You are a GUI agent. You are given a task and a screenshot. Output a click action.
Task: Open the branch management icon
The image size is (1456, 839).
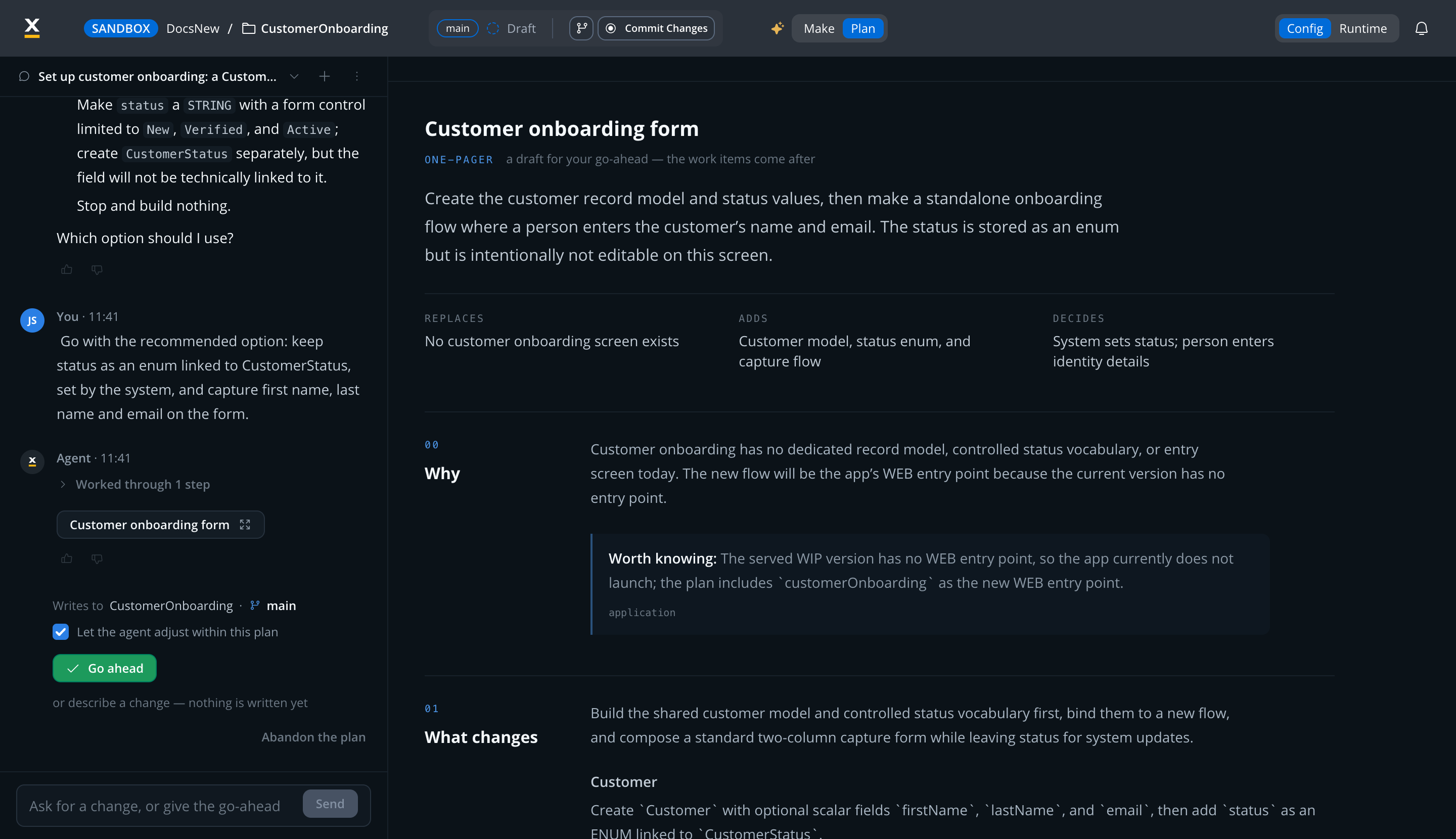(581, 28)
